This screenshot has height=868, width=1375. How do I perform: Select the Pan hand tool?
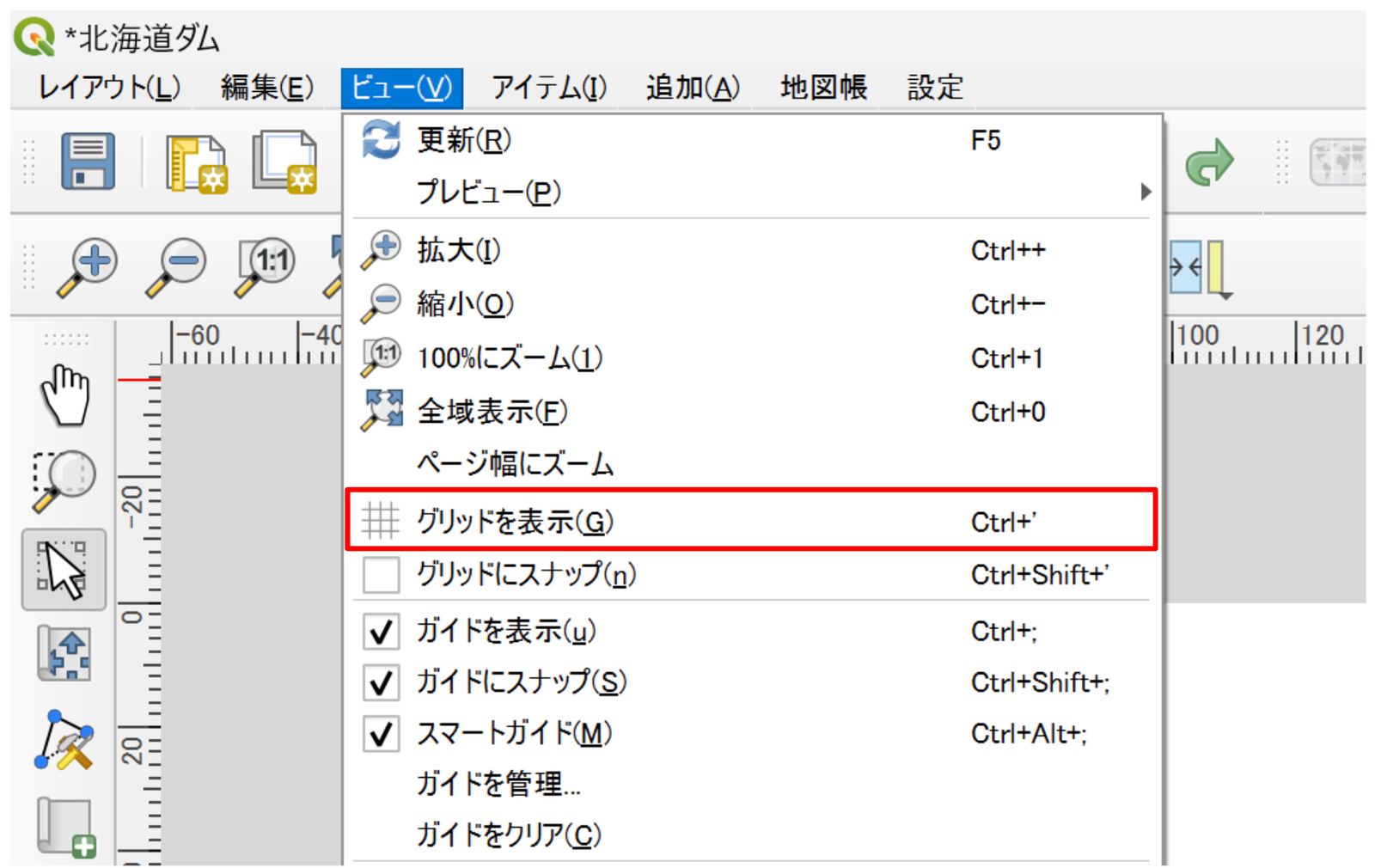(x=65, y=395)
